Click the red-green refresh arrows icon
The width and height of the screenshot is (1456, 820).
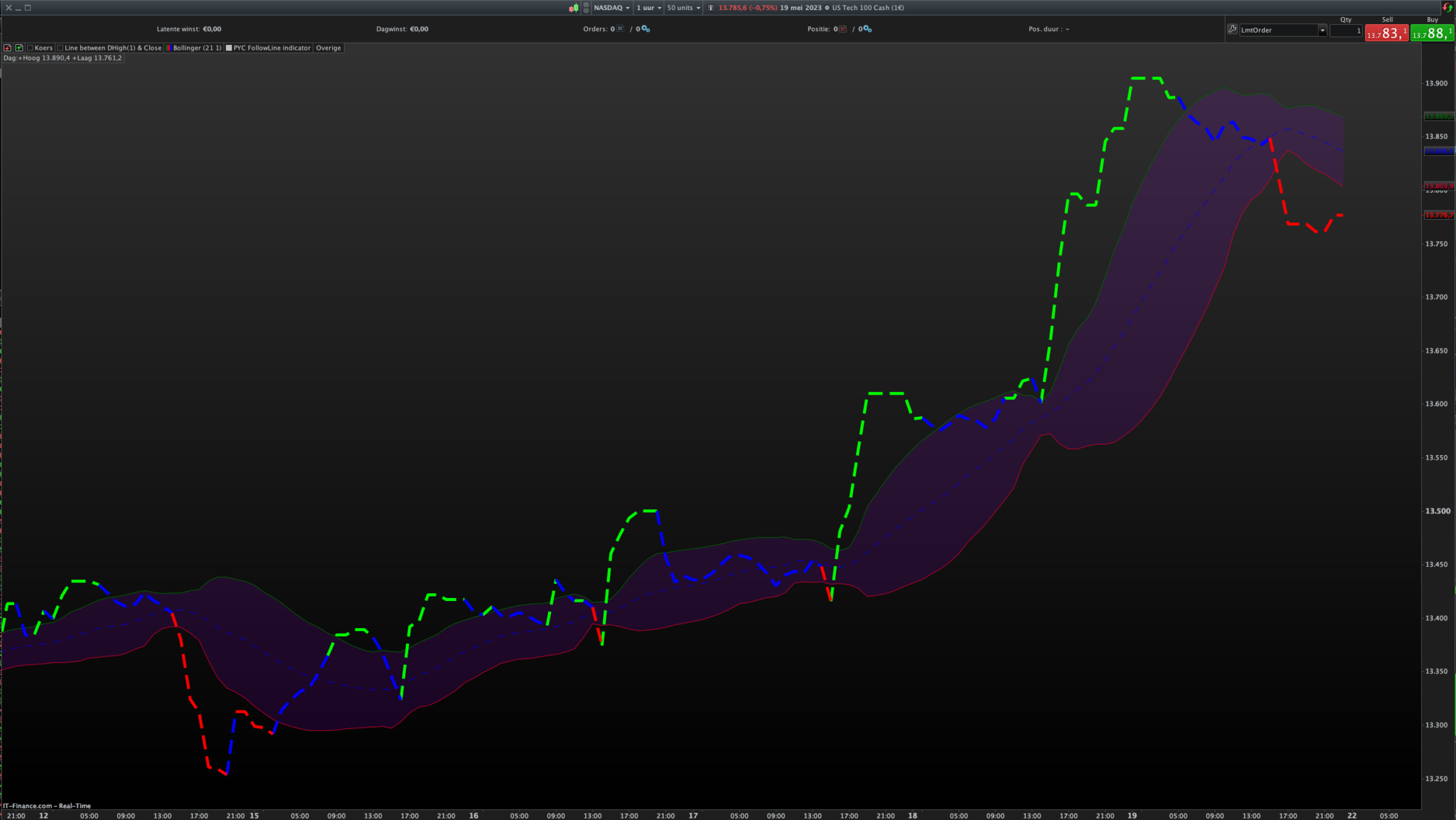click(x=1447, y=8)
